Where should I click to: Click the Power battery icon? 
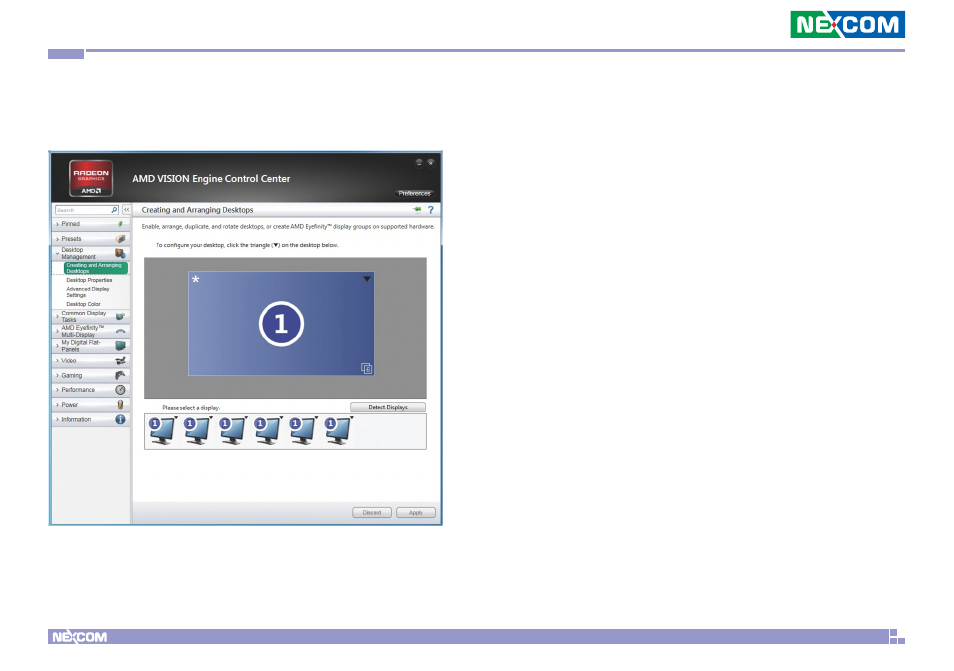click(x=120, y=405)
